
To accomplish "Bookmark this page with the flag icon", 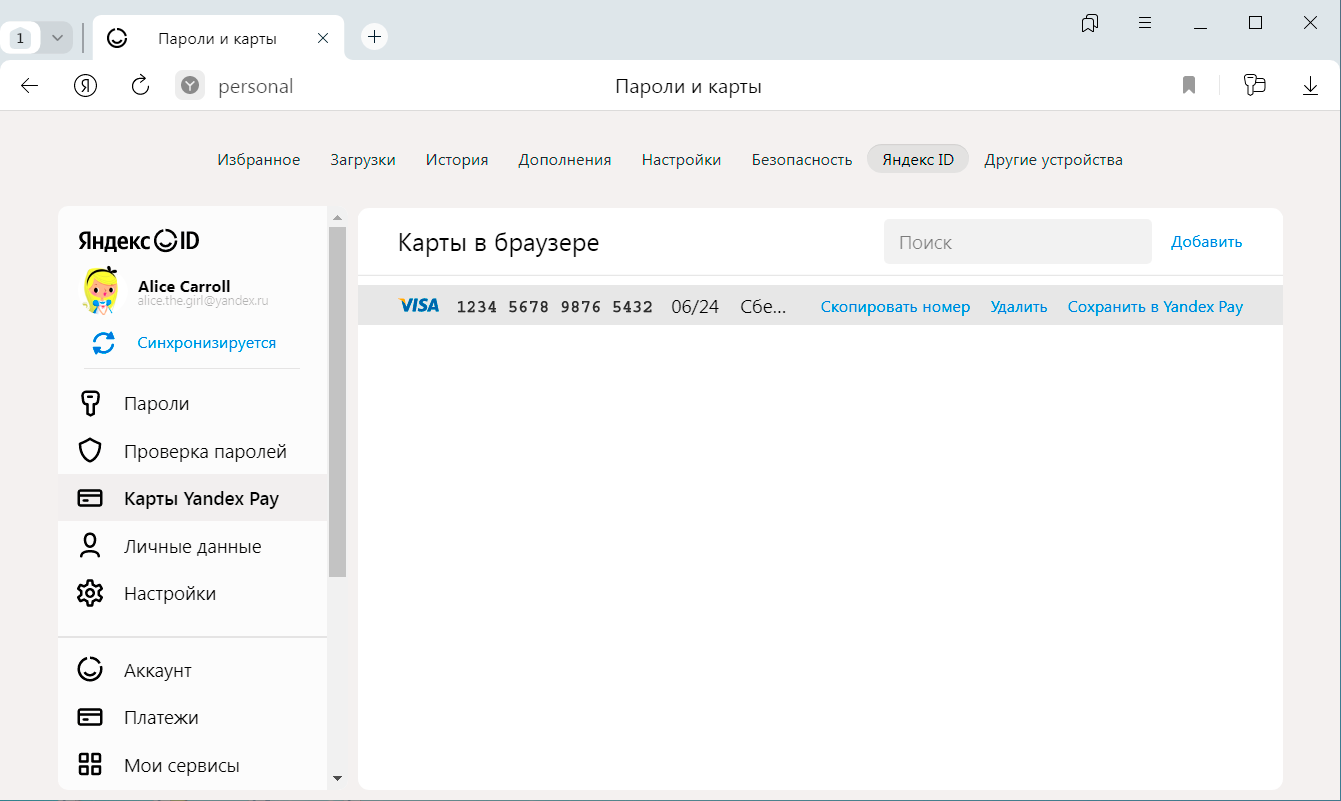I will coord(1189,86).
